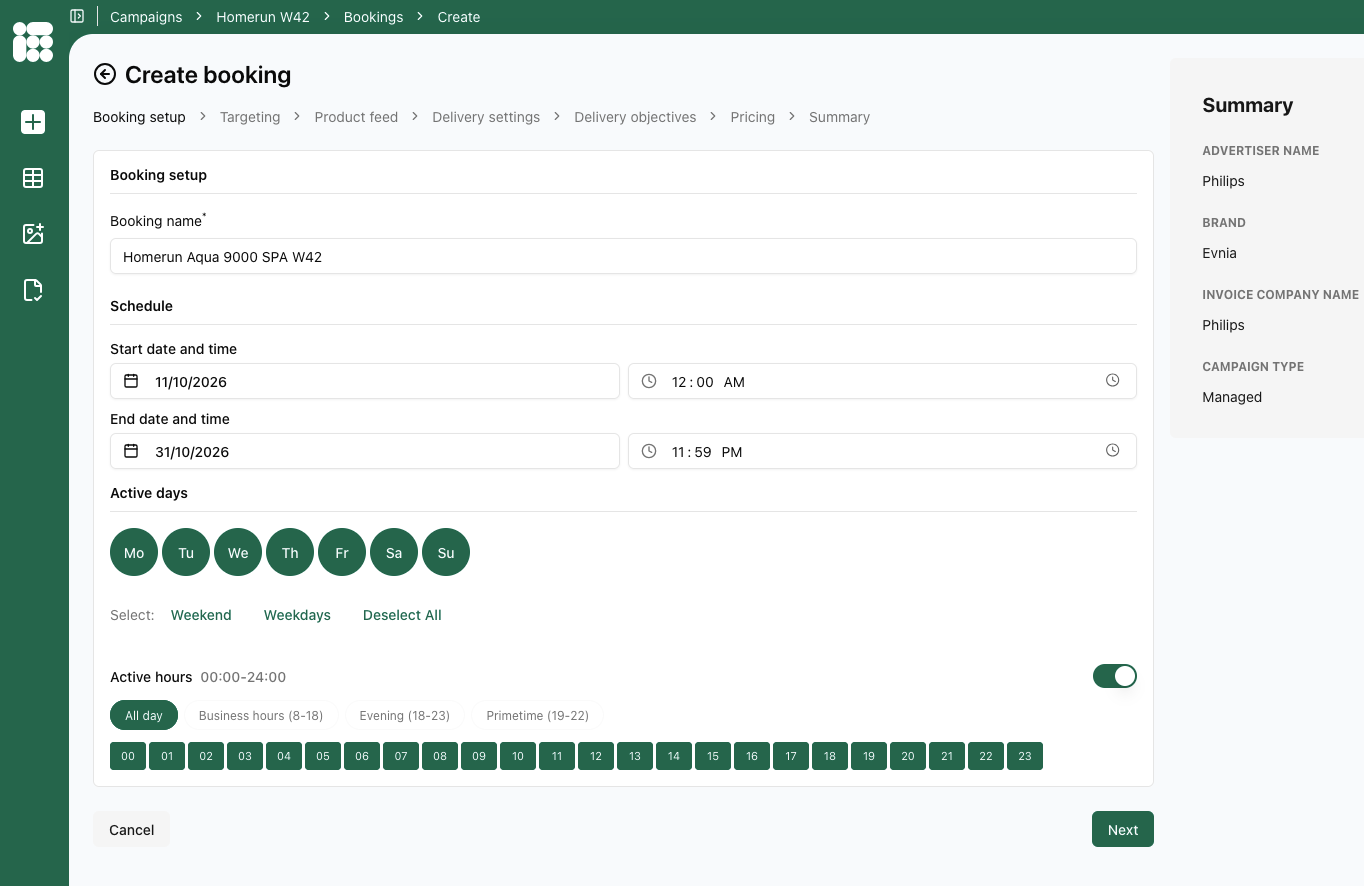Image resolution: width=1364 pixels, height=886 pixels.
Task: Open the document check sidebar icon
Action: (33, 290)
